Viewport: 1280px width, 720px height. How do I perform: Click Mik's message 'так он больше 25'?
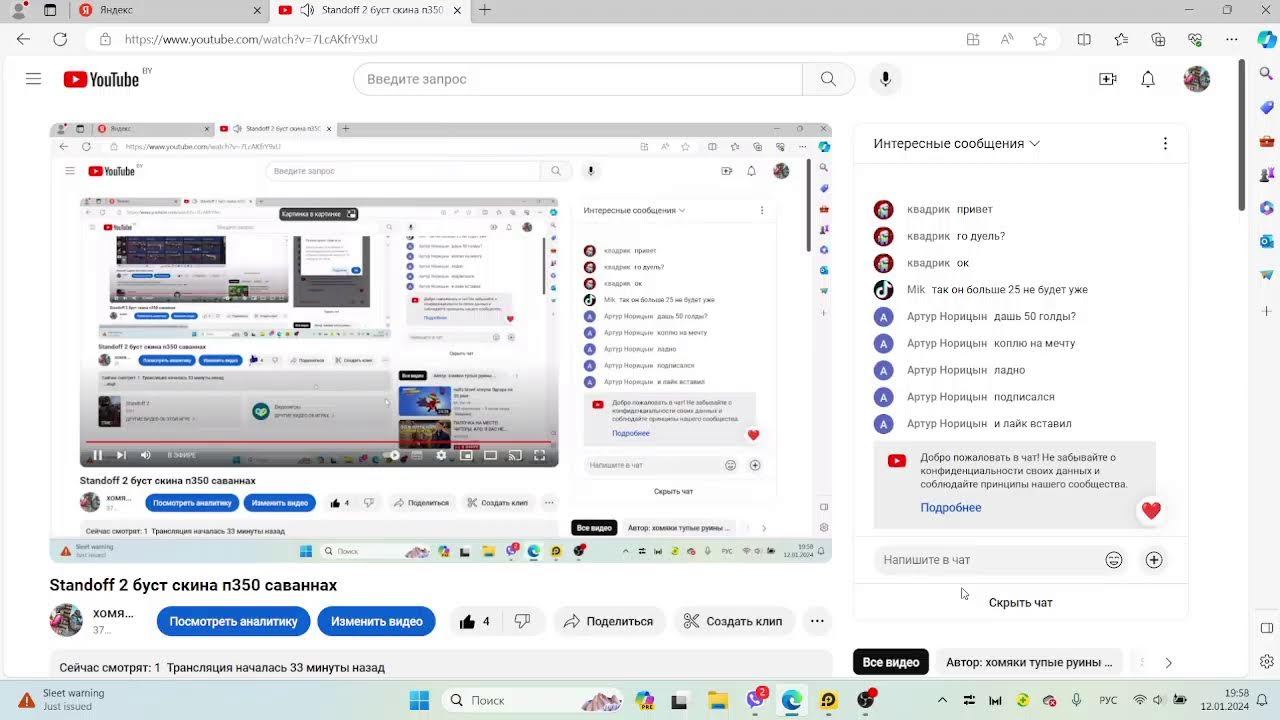[1009, 290]
